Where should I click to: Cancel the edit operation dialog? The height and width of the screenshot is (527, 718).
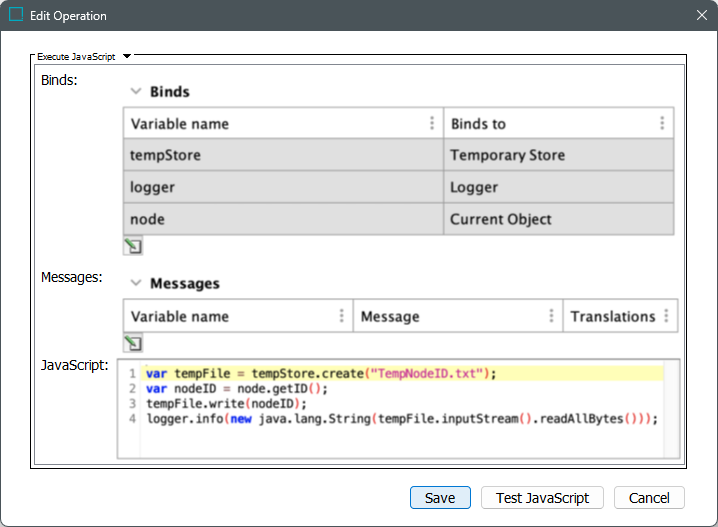[x=649, y=498]
